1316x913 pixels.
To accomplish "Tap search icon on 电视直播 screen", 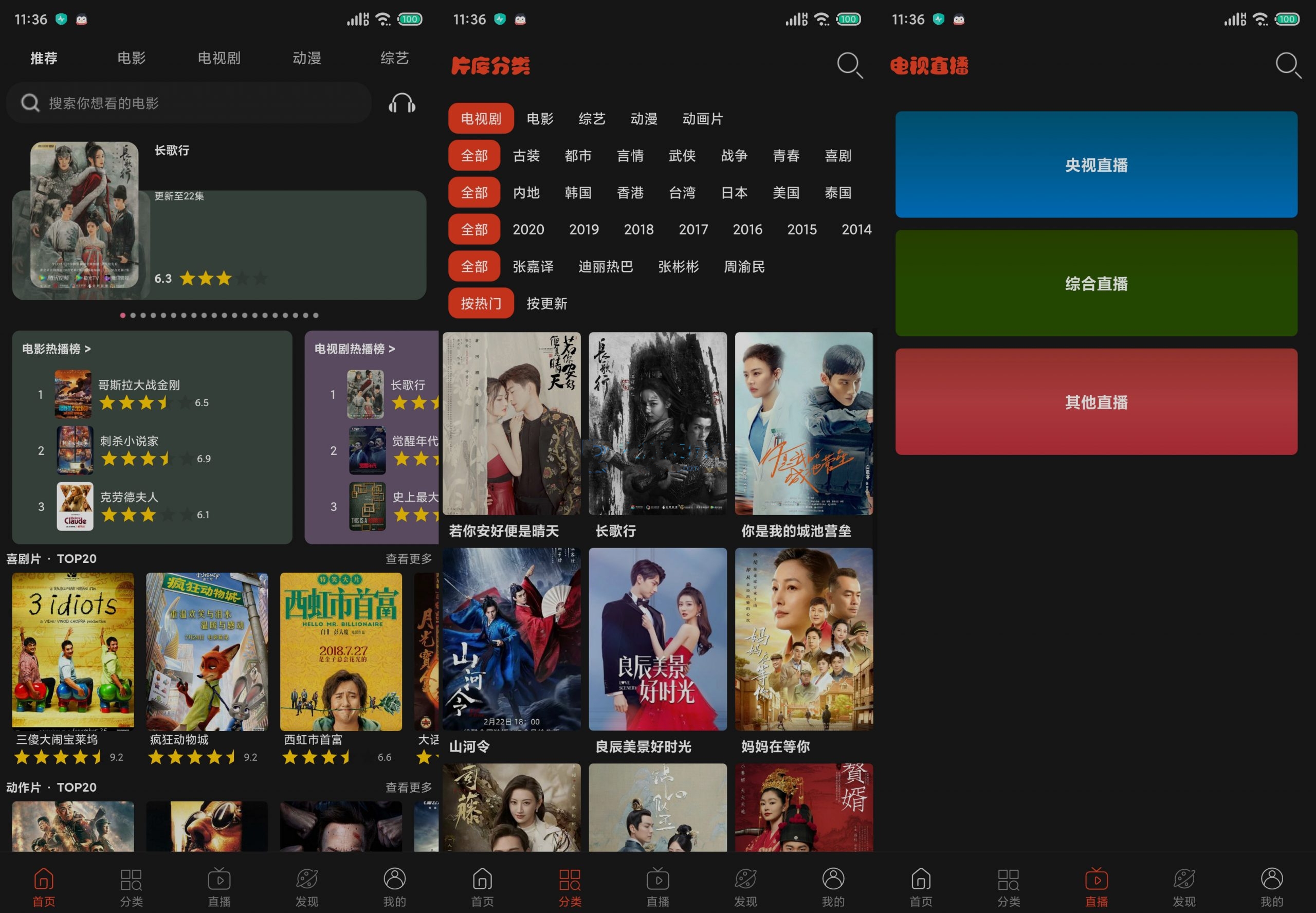I will pyautogui.click(x=1287, y=65).
